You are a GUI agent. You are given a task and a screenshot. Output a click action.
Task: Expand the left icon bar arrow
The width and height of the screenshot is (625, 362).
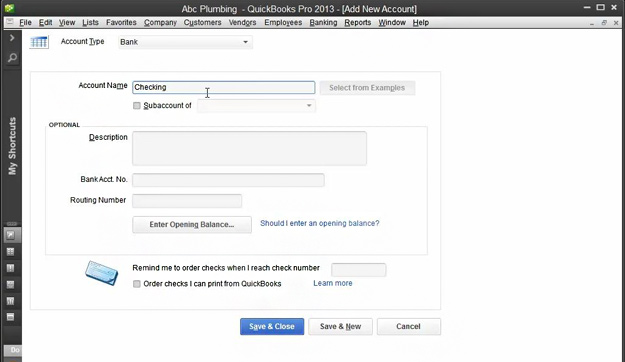12,38
